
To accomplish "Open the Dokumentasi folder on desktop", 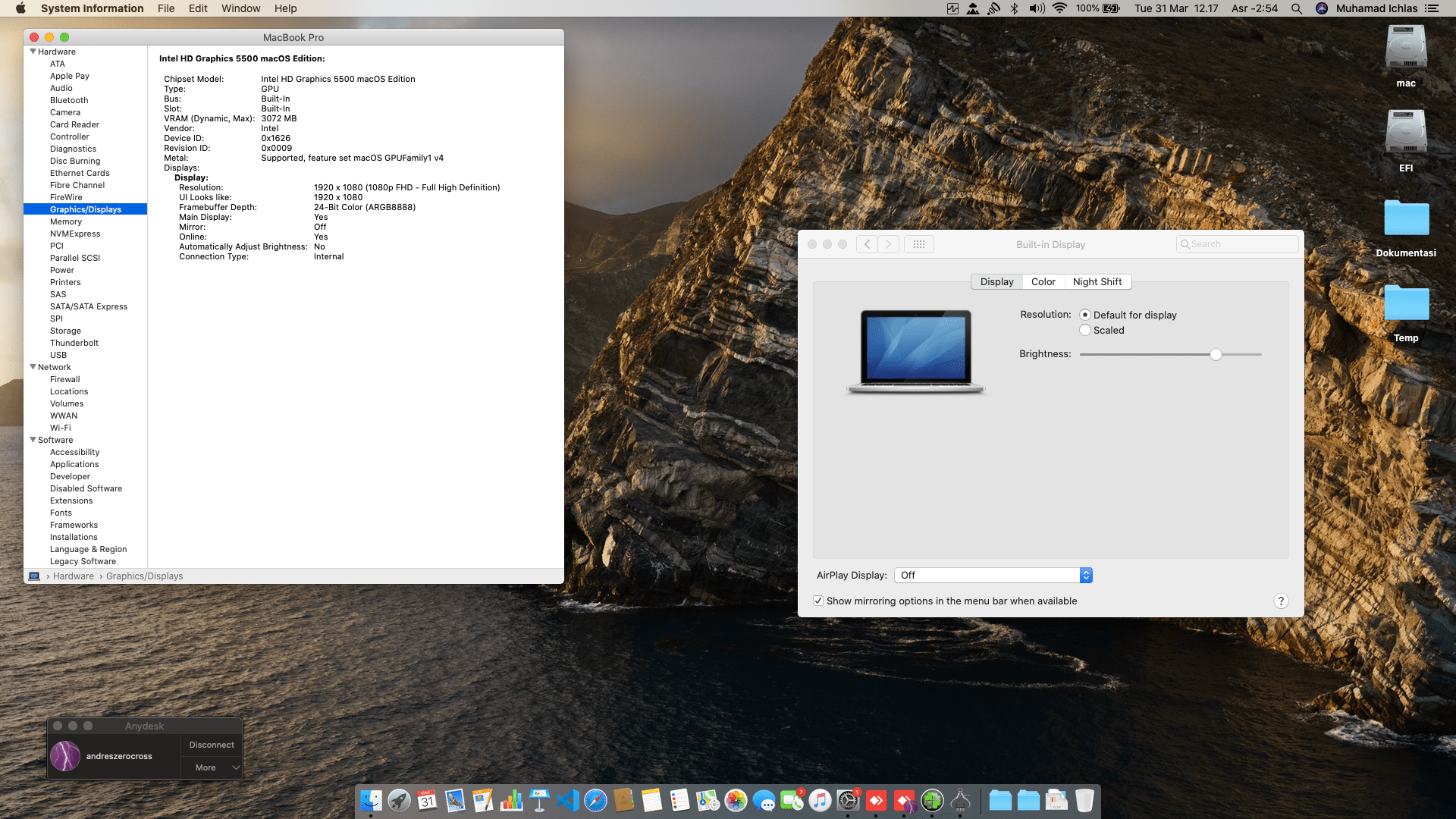I will [1406, 219].
